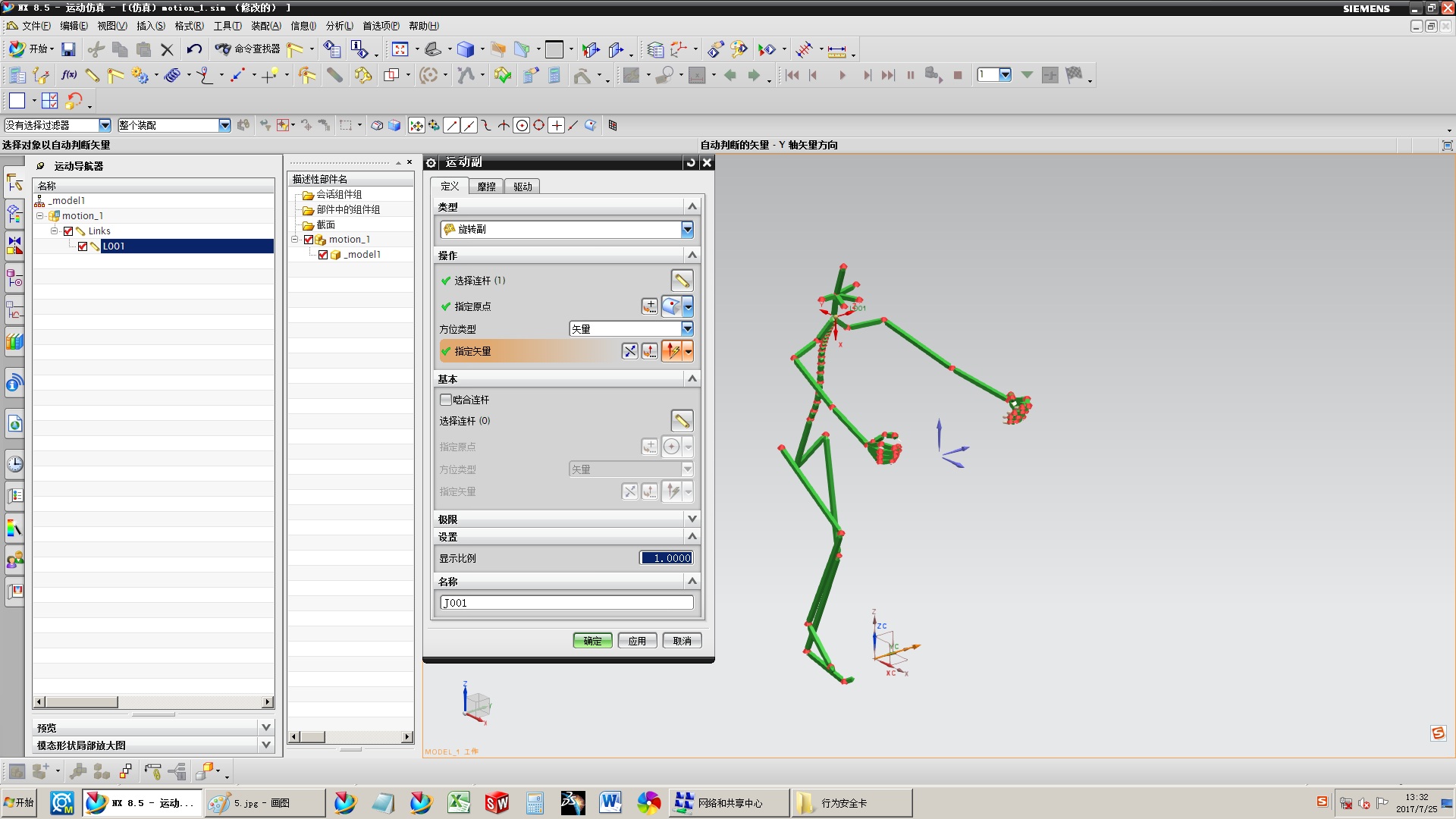Click the 应用 button

pos(637,641)
